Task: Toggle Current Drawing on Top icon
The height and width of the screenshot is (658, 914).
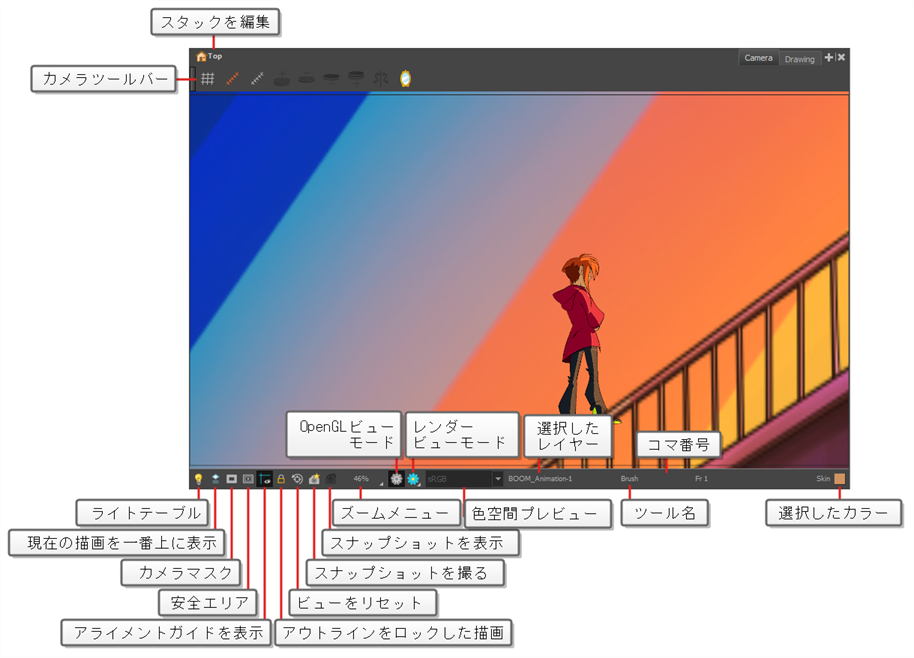Action: tap(215, 479)
